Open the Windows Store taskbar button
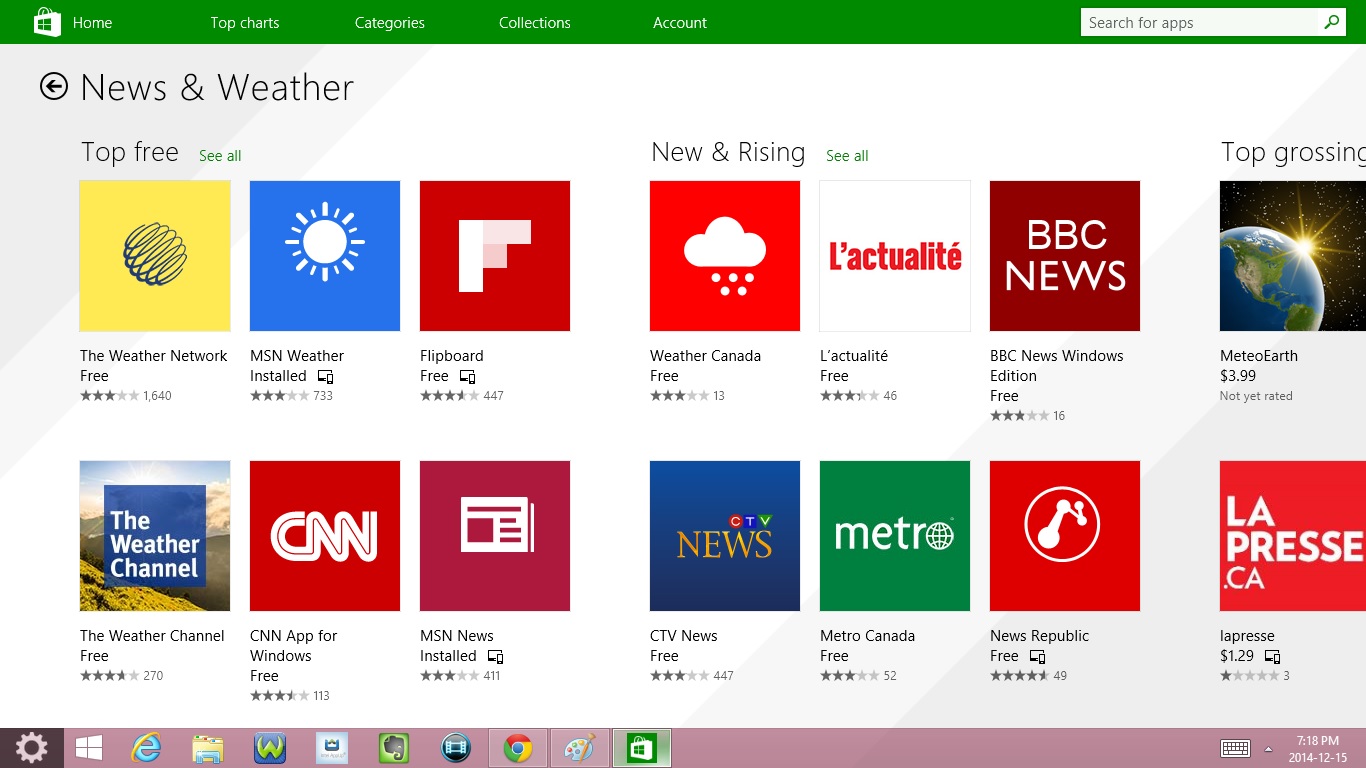The image size is (1366, 768). click(x=641, y=748)
